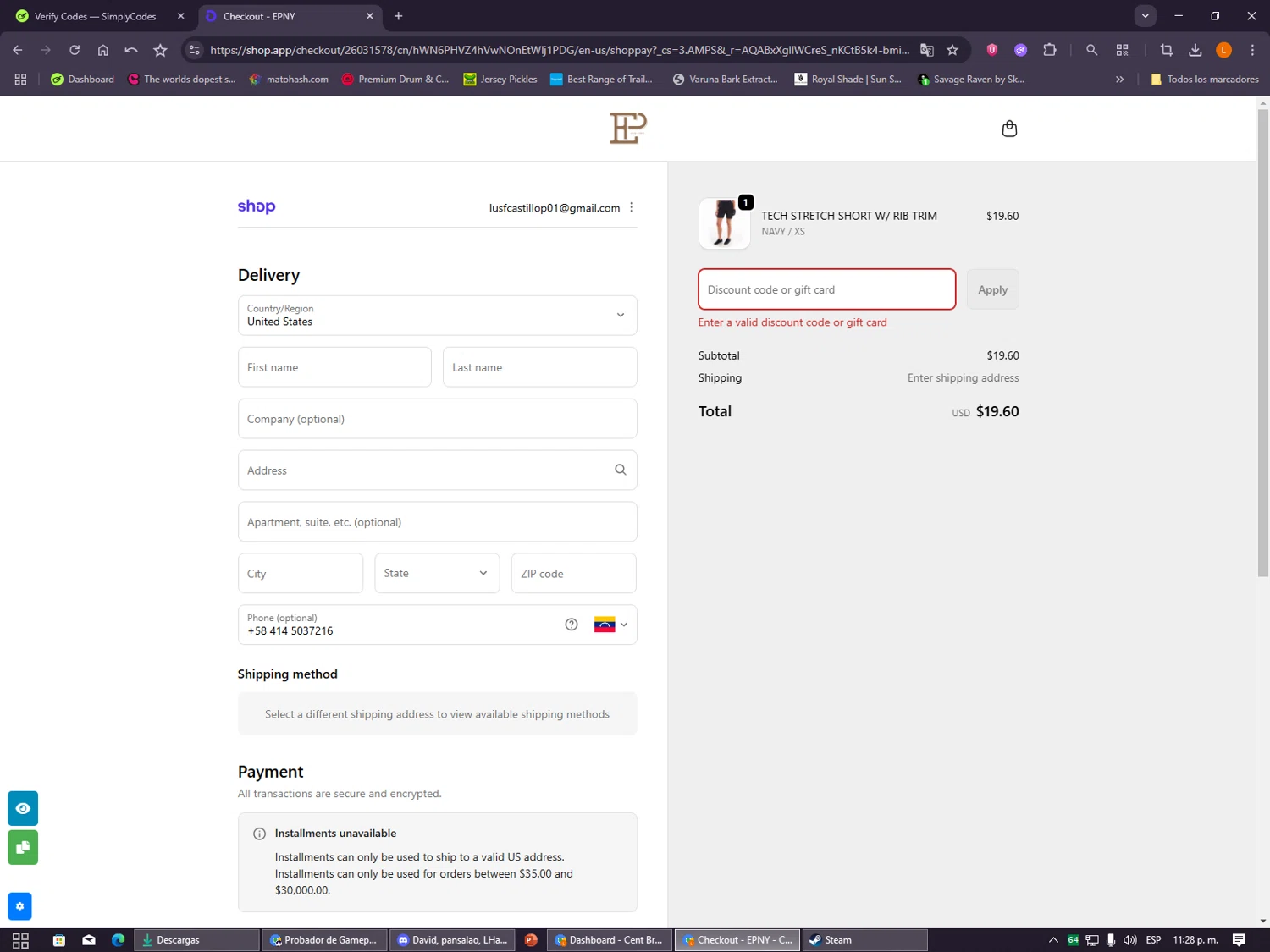1270x952 pixels.
Task: Click the Shop Pay logo
Action: pos(257,206)
